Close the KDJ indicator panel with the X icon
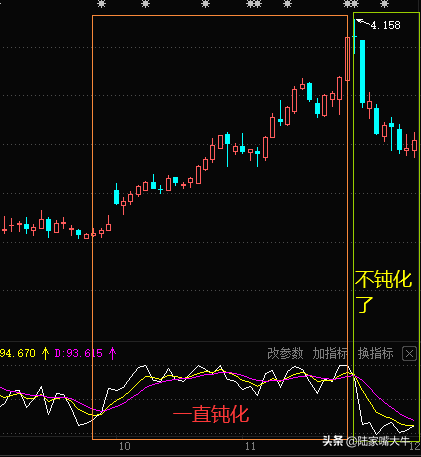421x457 pixels. click(x=409, y=354)
